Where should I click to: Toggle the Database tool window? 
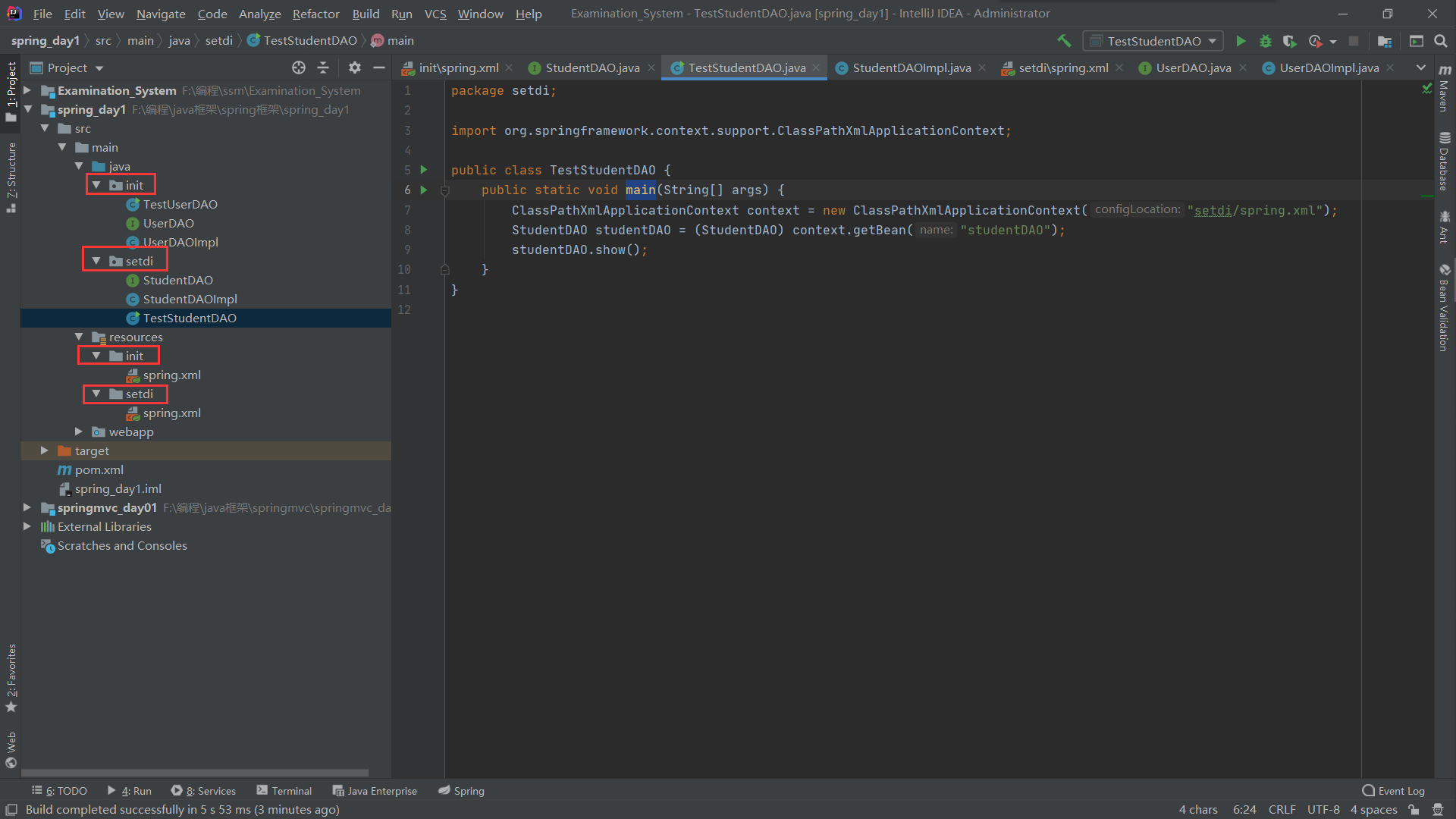[1445, 161]
